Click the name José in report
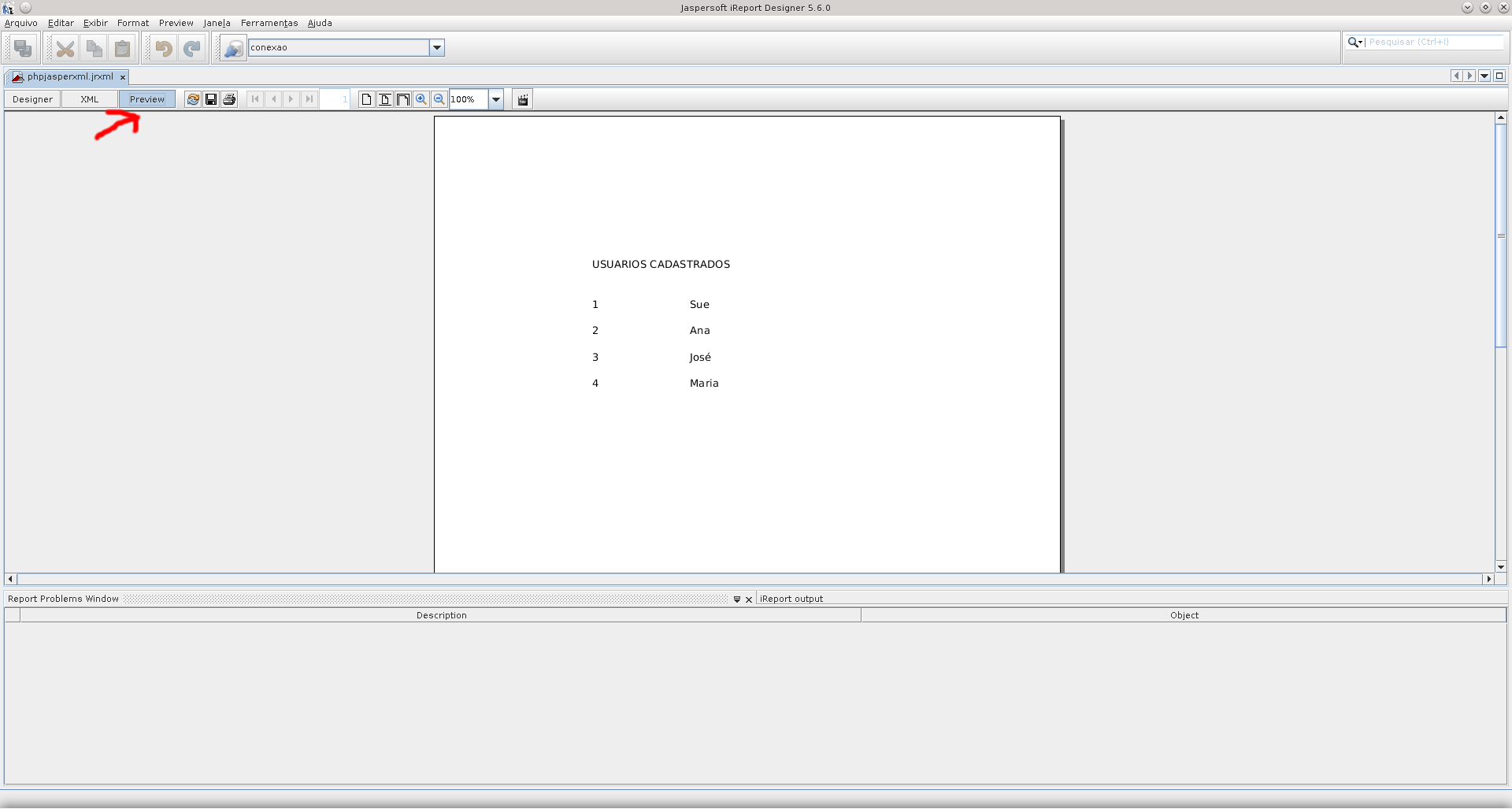 700,358
